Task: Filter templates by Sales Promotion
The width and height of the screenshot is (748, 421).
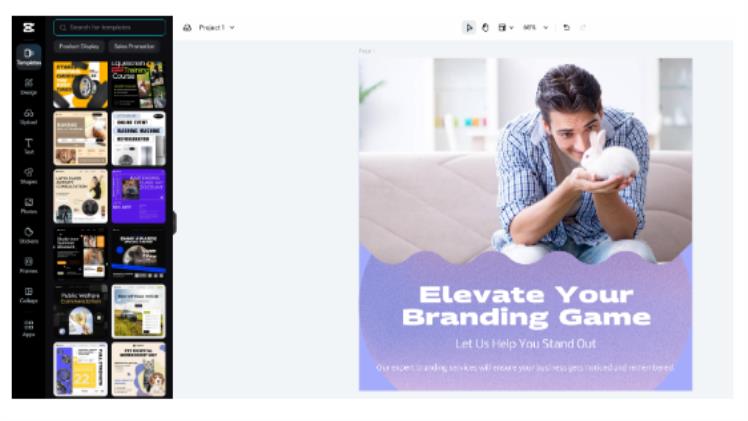Action: 135,46
